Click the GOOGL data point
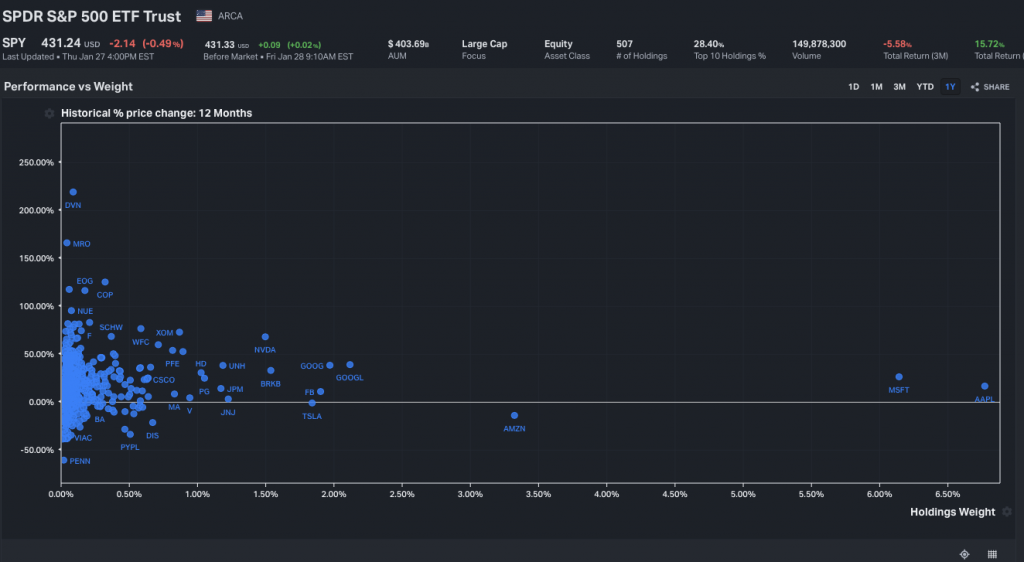Image resolution: width=1024 pixels, height=562 pixels. coord(350,365)
